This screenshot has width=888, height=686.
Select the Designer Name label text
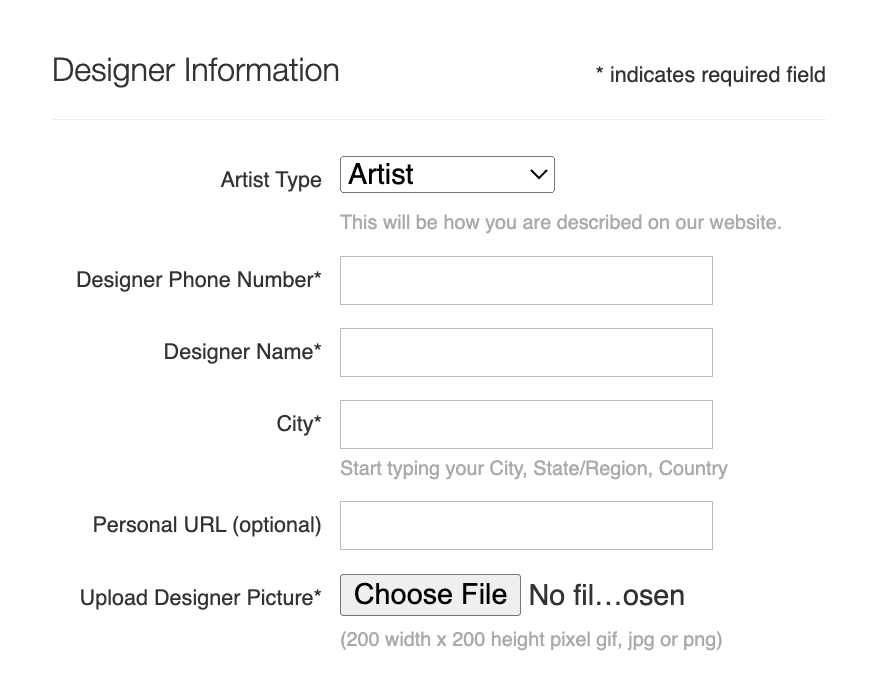click(x=243, y=352)
